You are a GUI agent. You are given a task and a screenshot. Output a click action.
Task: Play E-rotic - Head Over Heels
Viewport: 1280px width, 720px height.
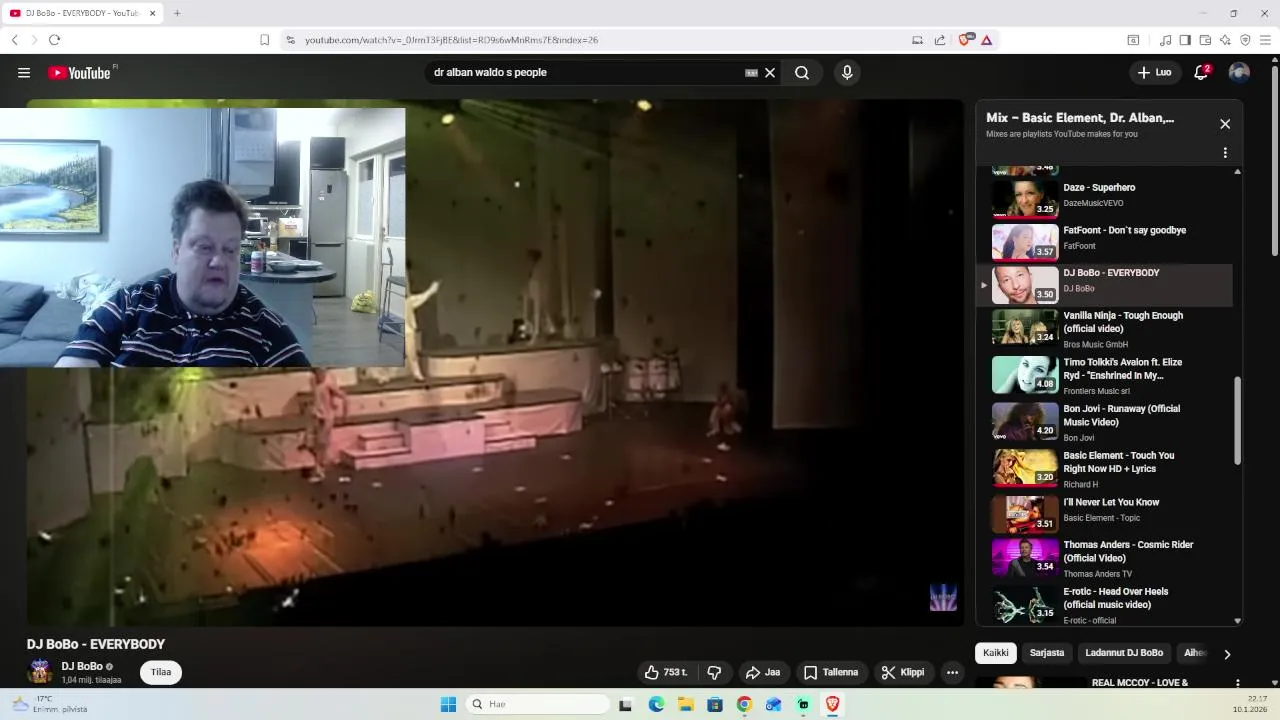coord(1105,605)
